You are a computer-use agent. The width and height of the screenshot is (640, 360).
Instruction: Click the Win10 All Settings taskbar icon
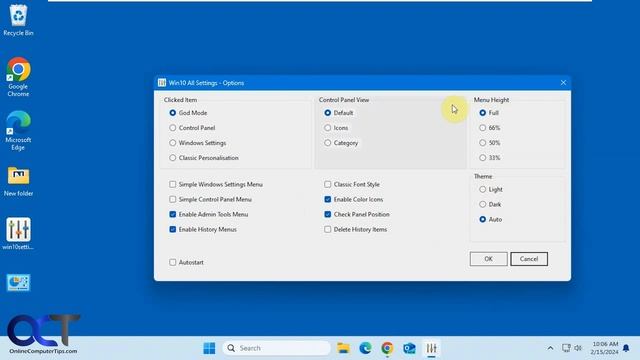[431, 348]
